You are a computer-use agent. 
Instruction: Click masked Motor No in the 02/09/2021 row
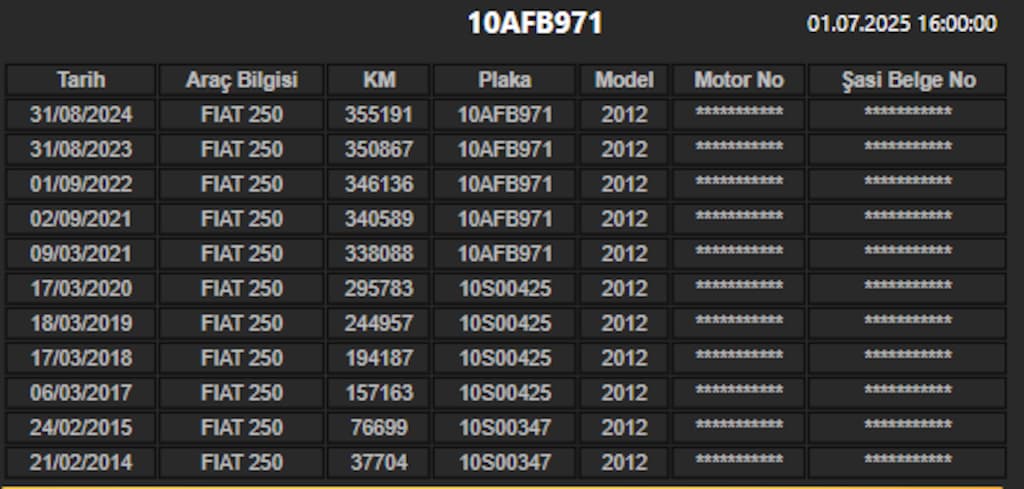[x=739, y=217]
